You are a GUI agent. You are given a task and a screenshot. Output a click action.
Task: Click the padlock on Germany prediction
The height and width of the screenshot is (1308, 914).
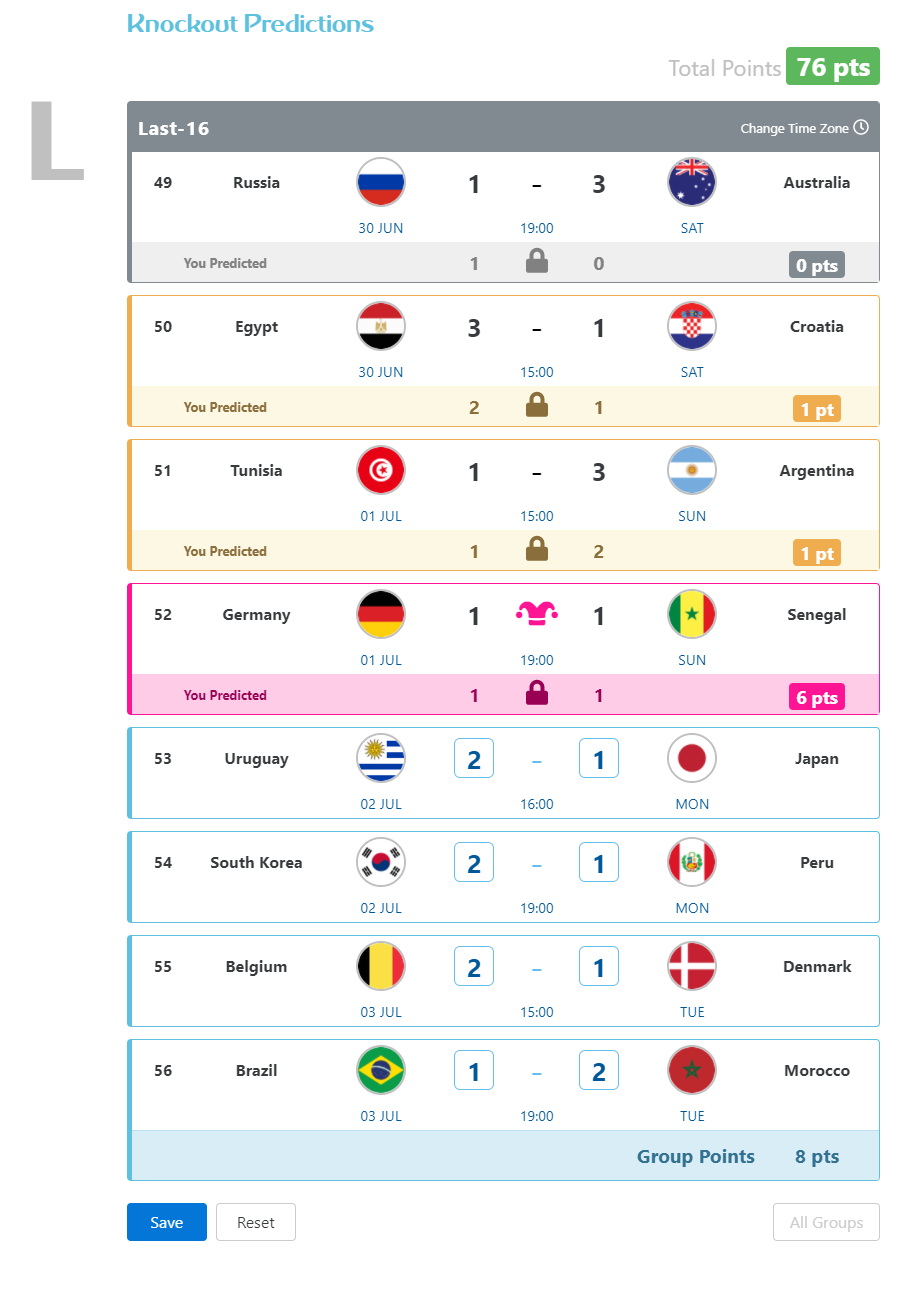point(537,693)
